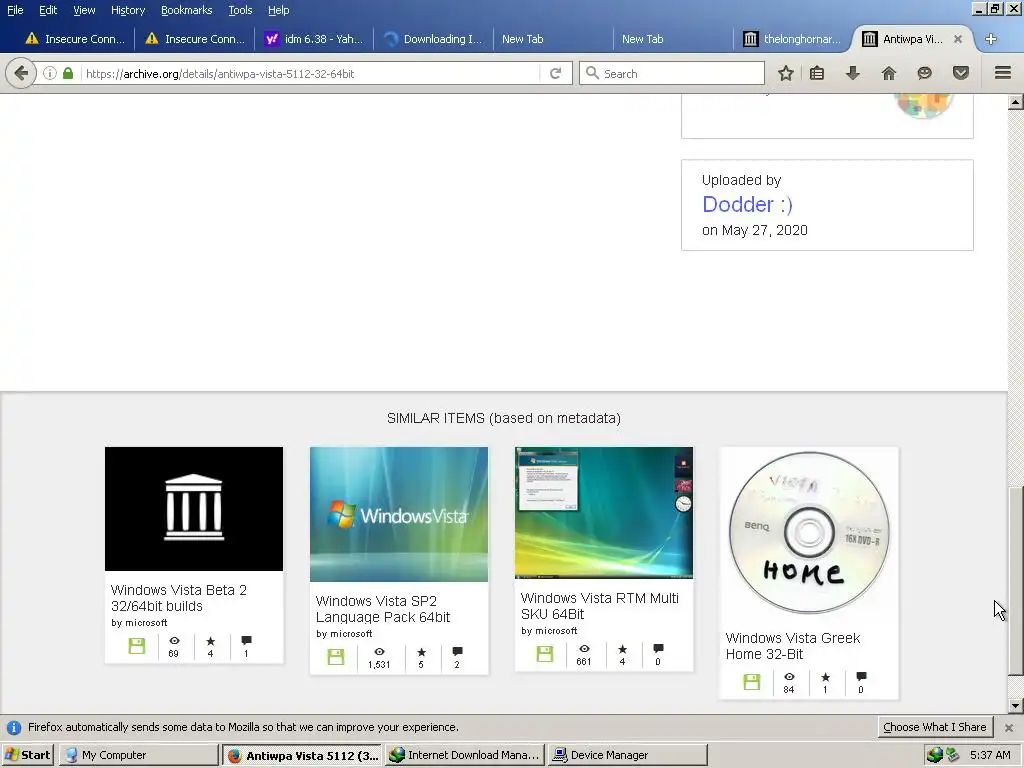Open the Firefox hamburger menu
This screenshot has height=768, width=1024.
point(1002,73)
